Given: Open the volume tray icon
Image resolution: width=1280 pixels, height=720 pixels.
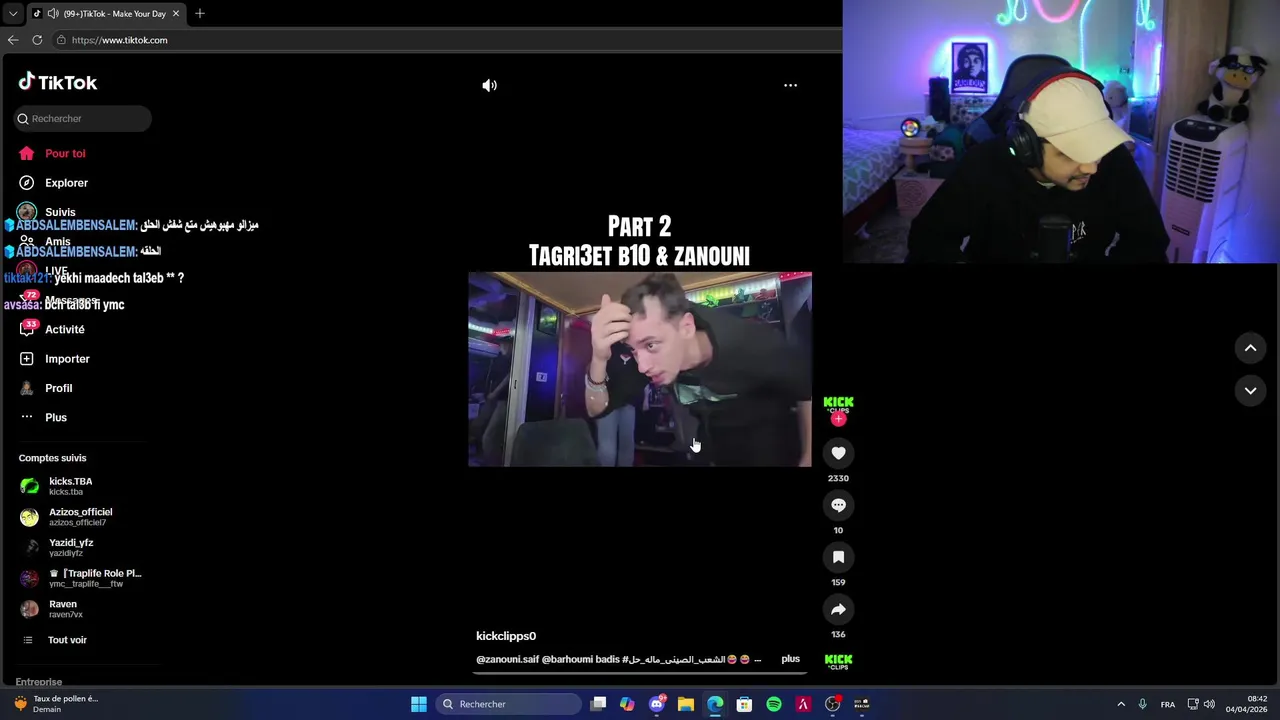Looking at the screenshot, I should [1209, 704].
